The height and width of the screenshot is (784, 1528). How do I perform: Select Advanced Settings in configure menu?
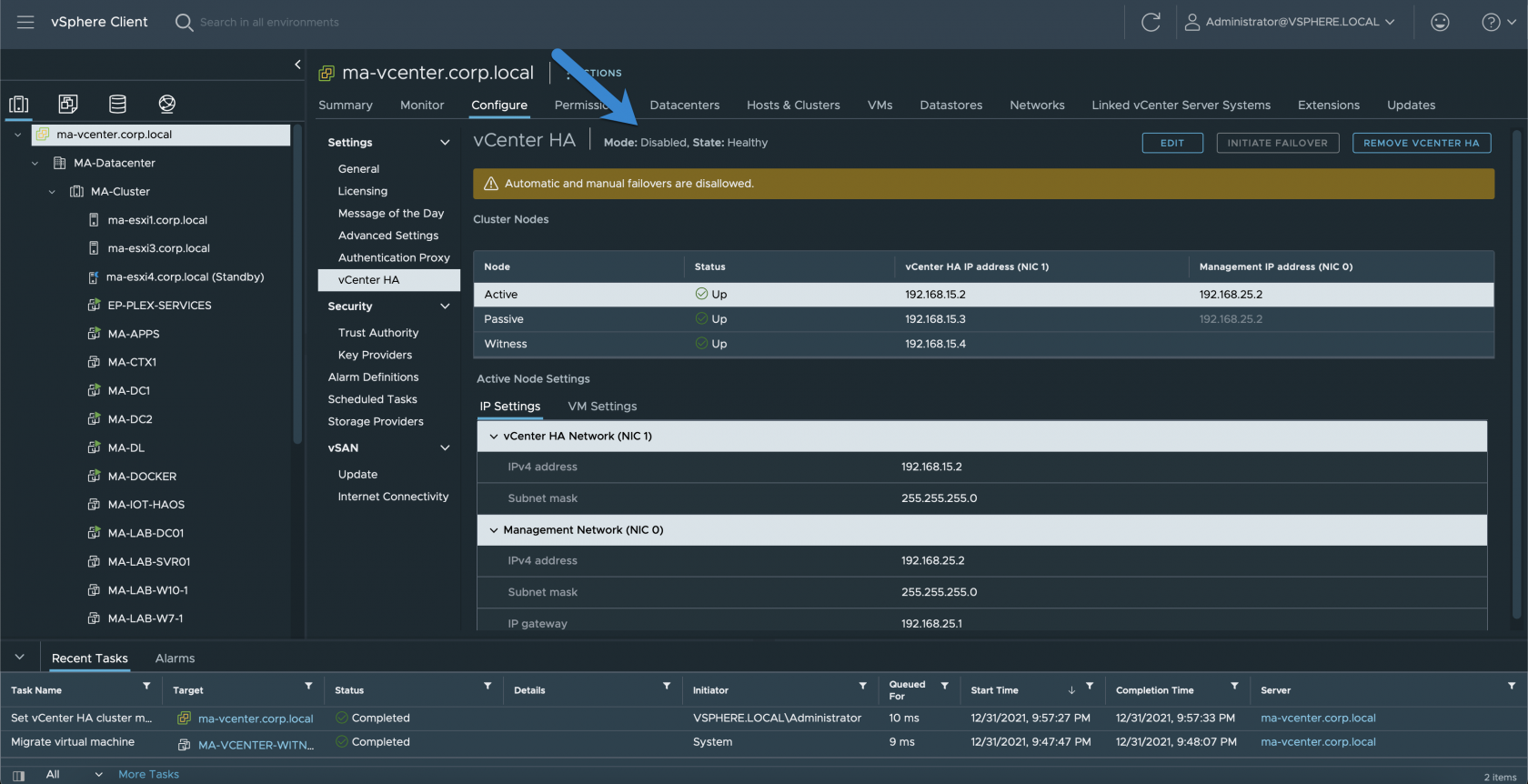(388, 236)
